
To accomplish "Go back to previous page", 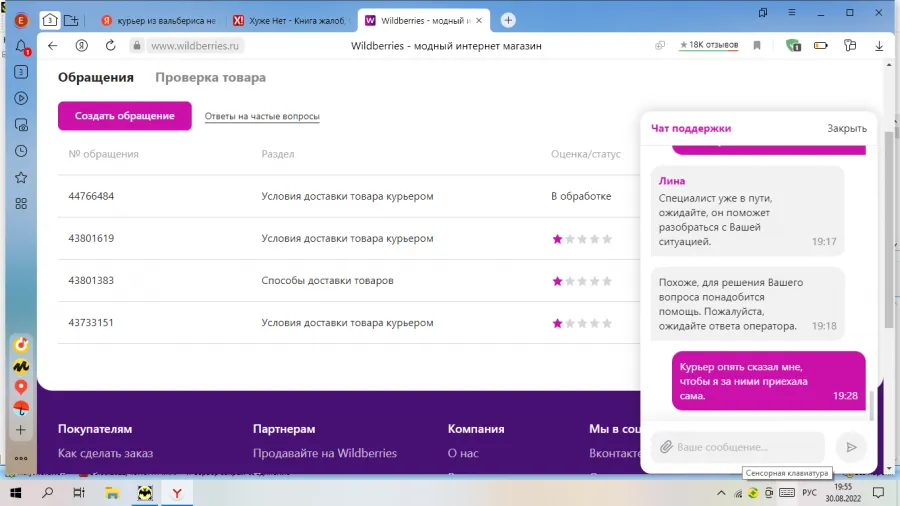I will [53, 45].
